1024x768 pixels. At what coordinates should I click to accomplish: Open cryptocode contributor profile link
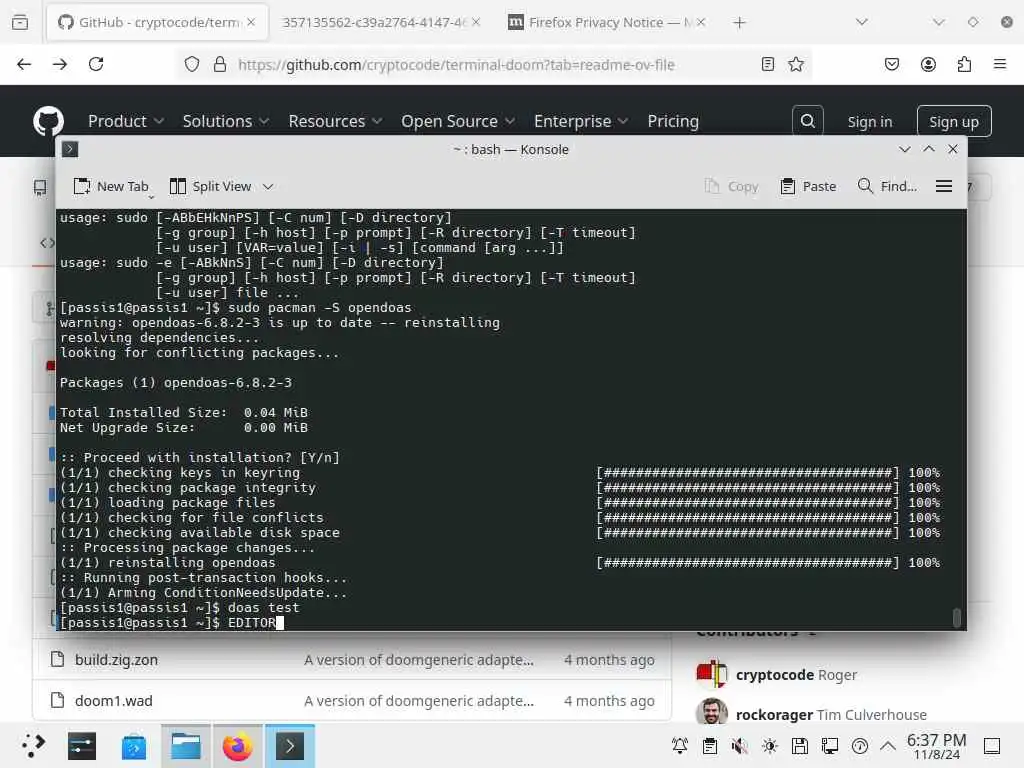(x=775, y=675)
